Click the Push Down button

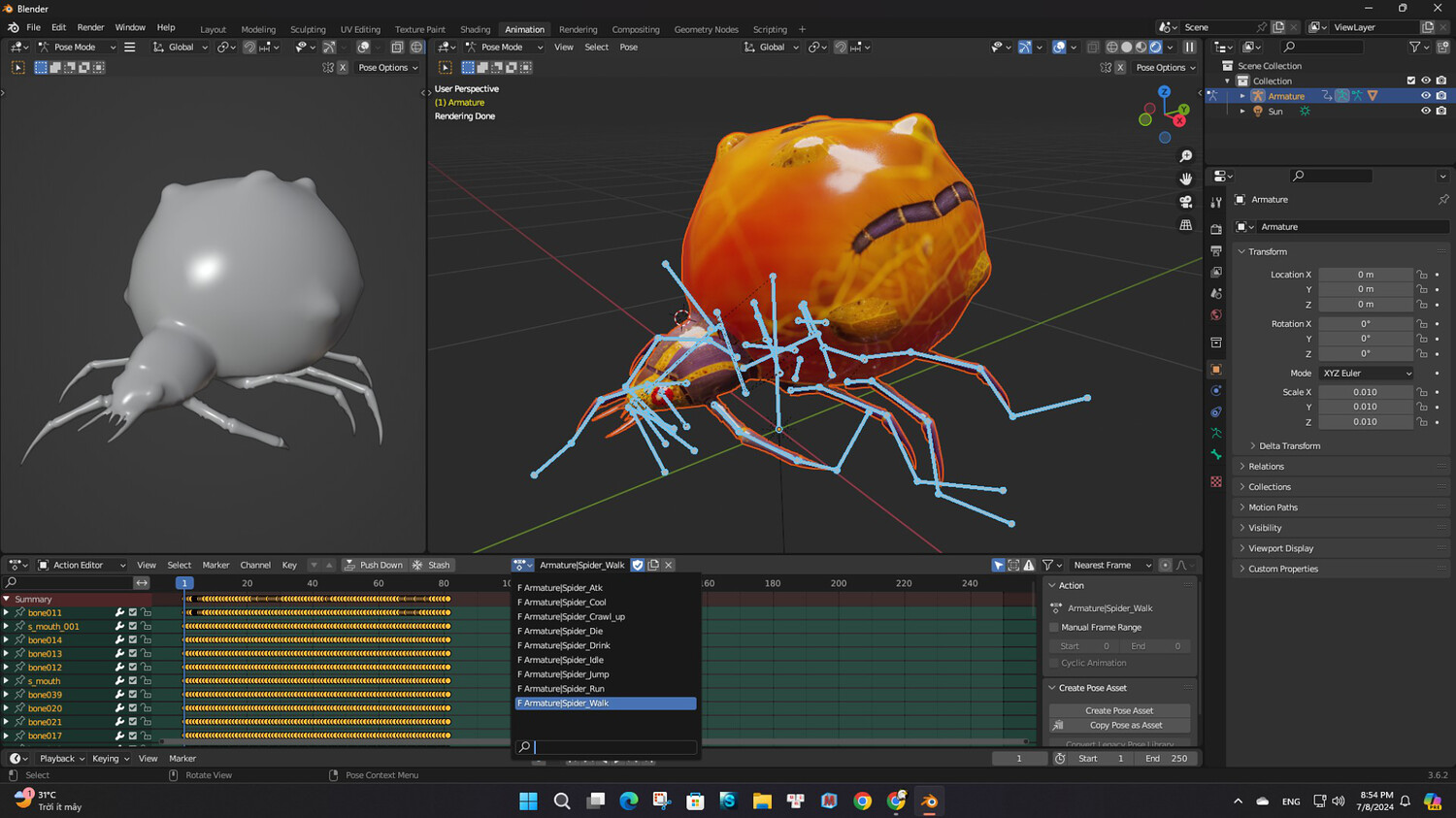(373, 565)
